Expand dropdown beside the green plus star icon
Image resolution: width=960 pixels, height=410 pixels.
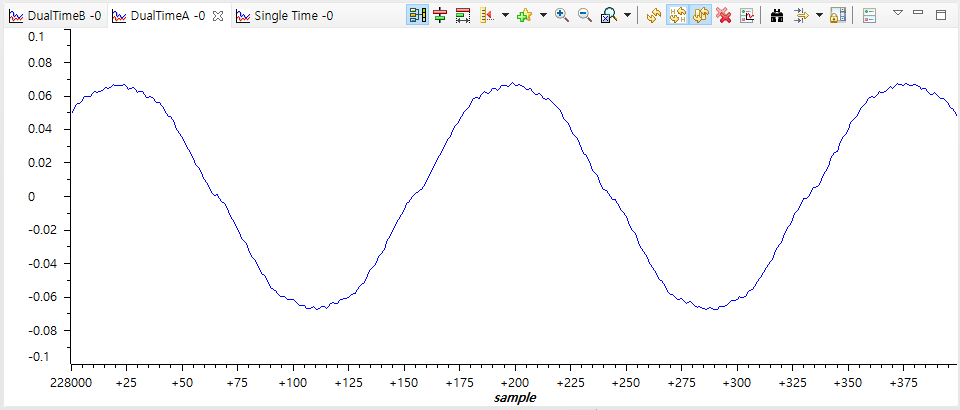543,15
